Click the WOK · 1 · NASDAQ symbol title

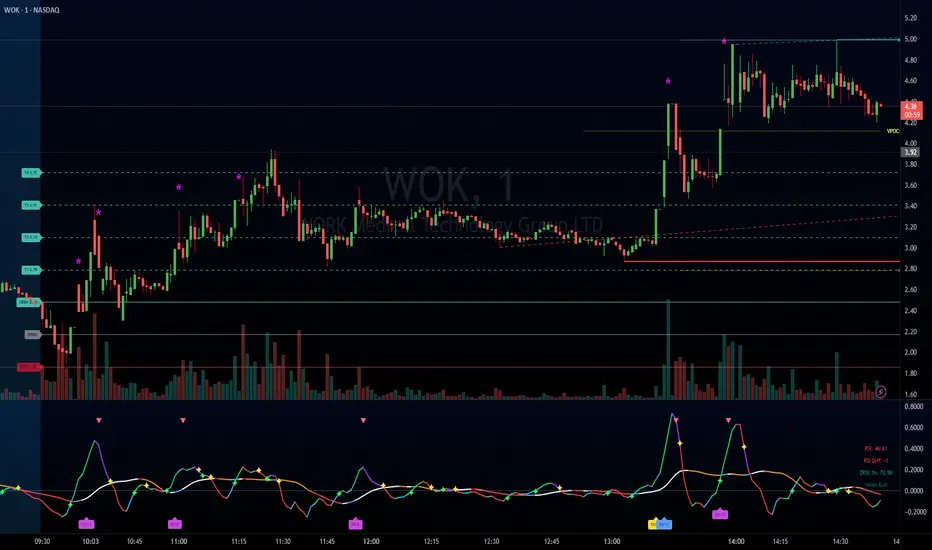[x=32, y=10]
